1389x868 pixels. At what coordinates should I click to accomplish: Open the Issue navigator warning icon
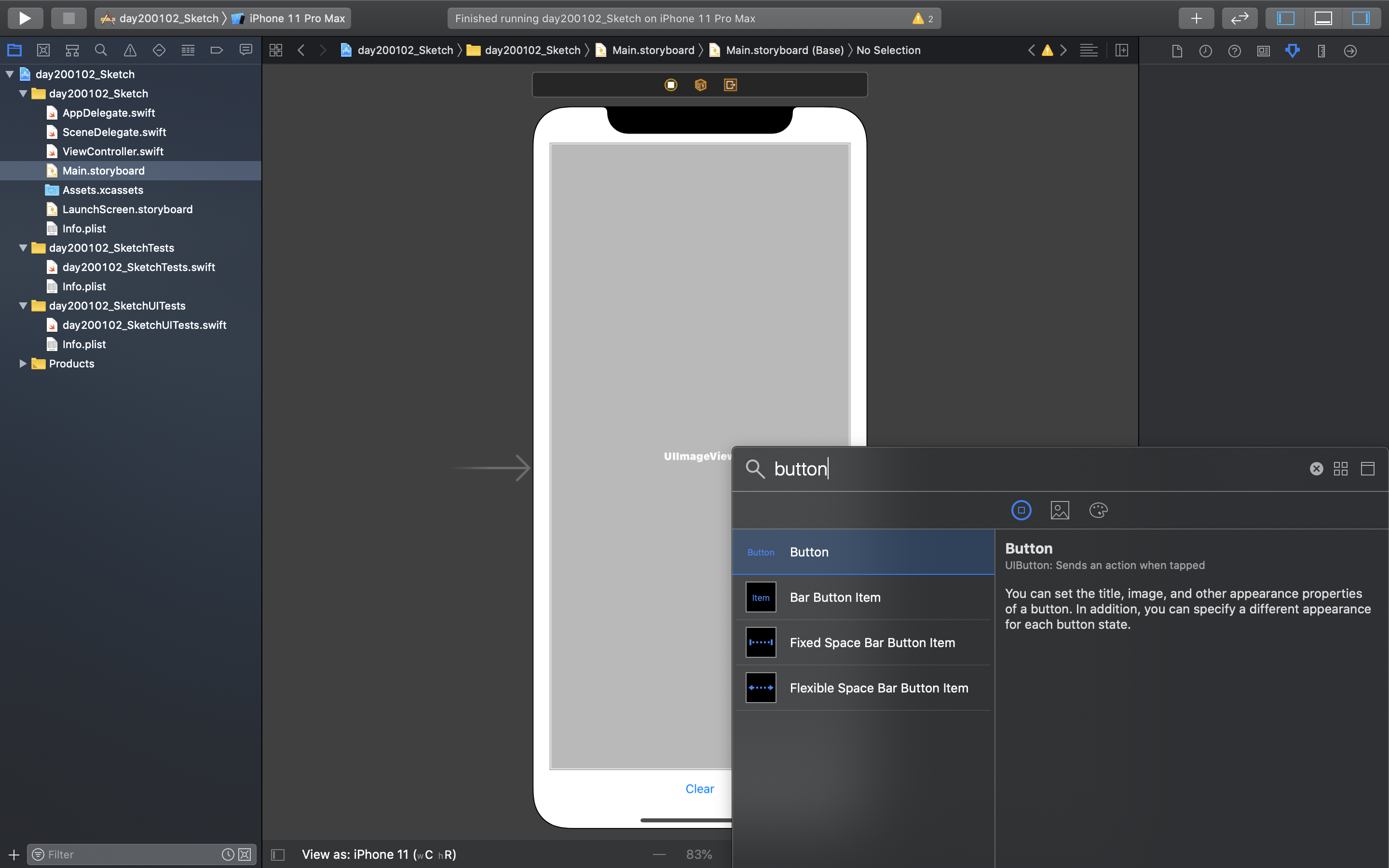tap(130, 51)
